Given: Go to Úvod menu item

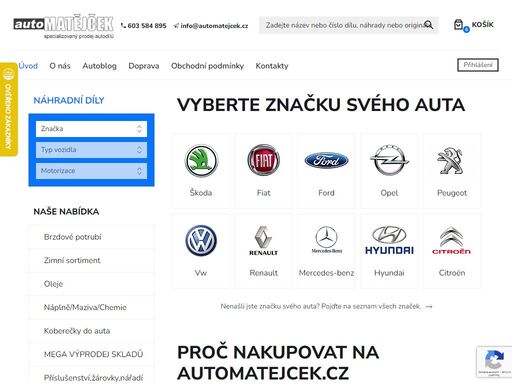Looking at the screenshot, I should [28, 66].
